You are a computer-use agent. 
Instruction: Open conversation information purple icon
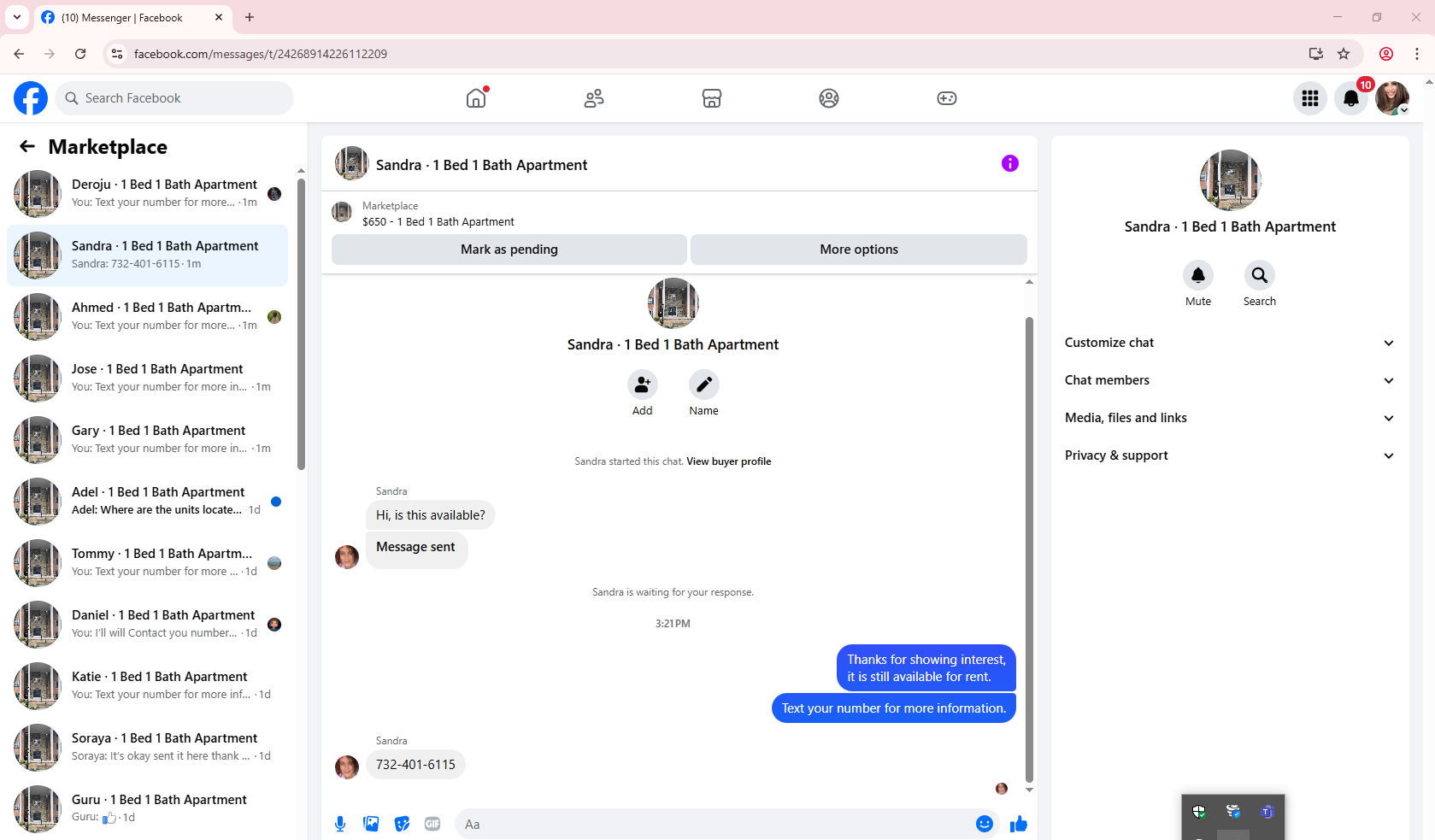[x=1010, y=163]
